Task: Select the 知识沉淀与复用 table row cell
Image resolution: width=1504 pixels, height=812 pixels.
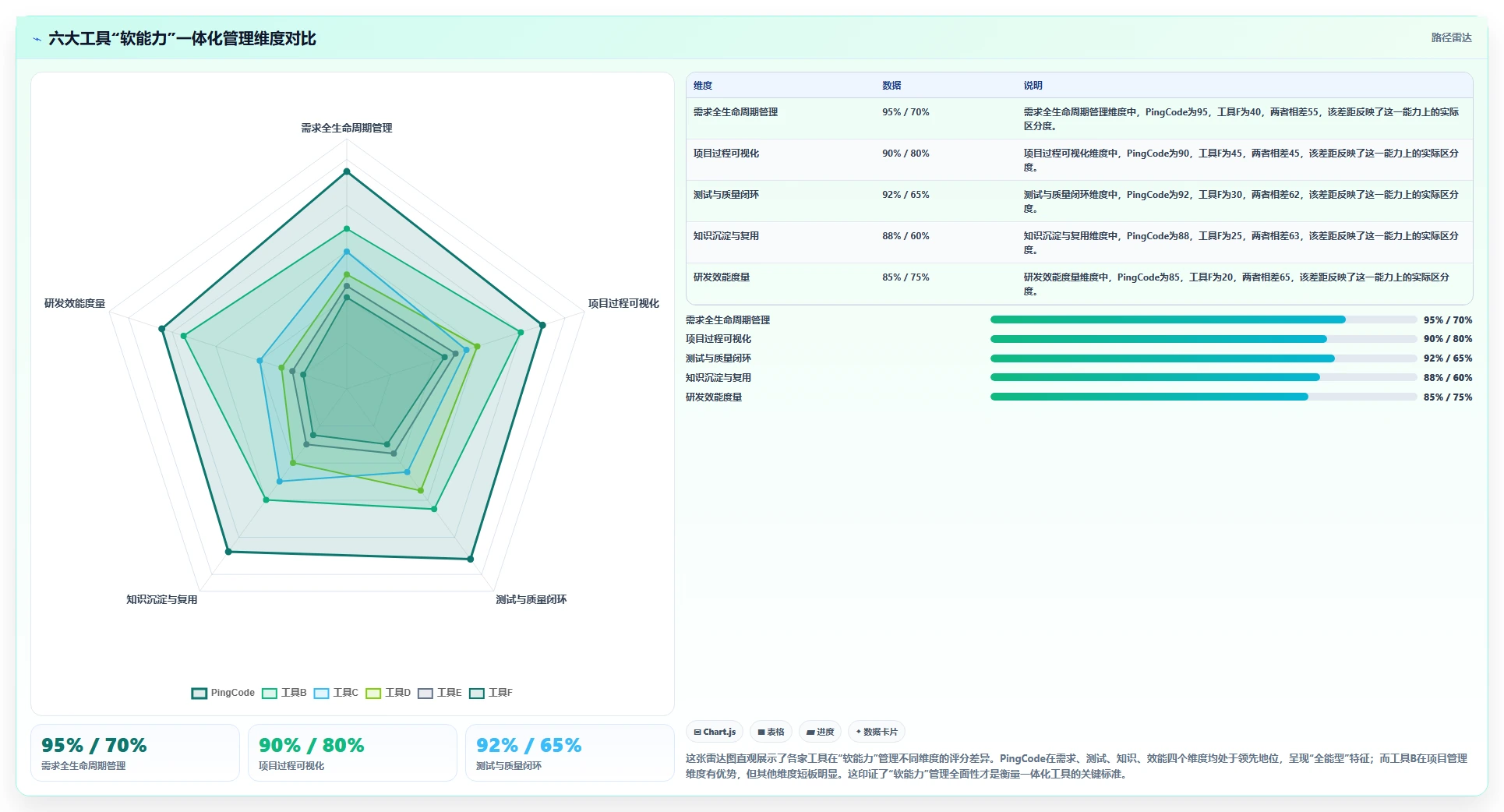Action: point(726,236)
